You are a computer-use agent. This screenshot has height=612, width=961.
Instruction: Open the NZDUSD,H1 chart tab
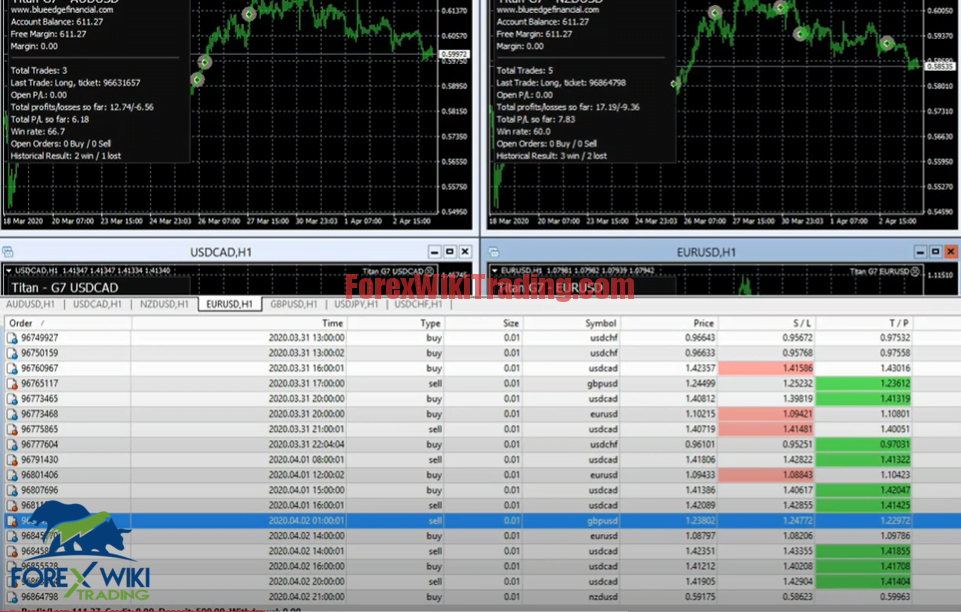pyautogui.click(x=164, y=304)
